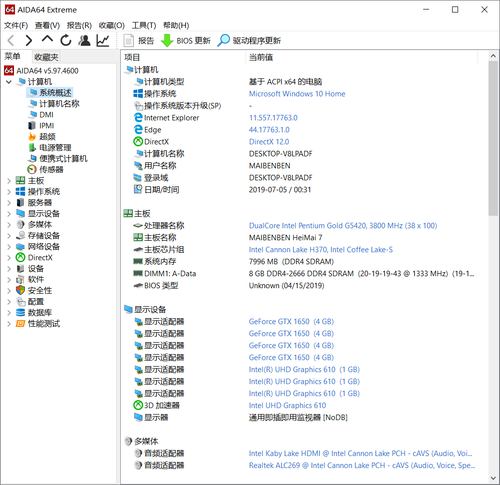This screenshot has height=485, width=500.
Task: Click the 报告 report toolbar button
Action: [x=139, y=40]
